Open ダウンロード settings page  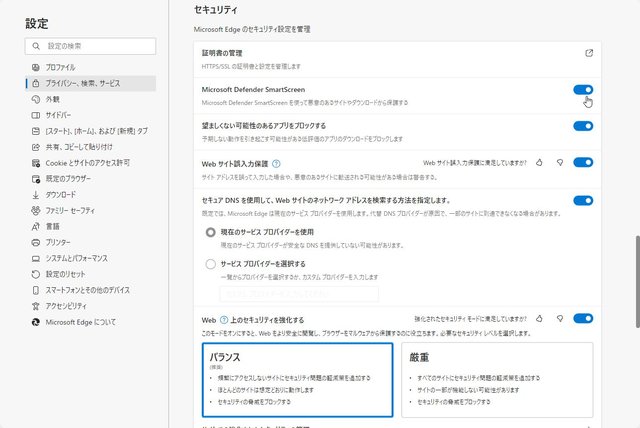(91, 195)
